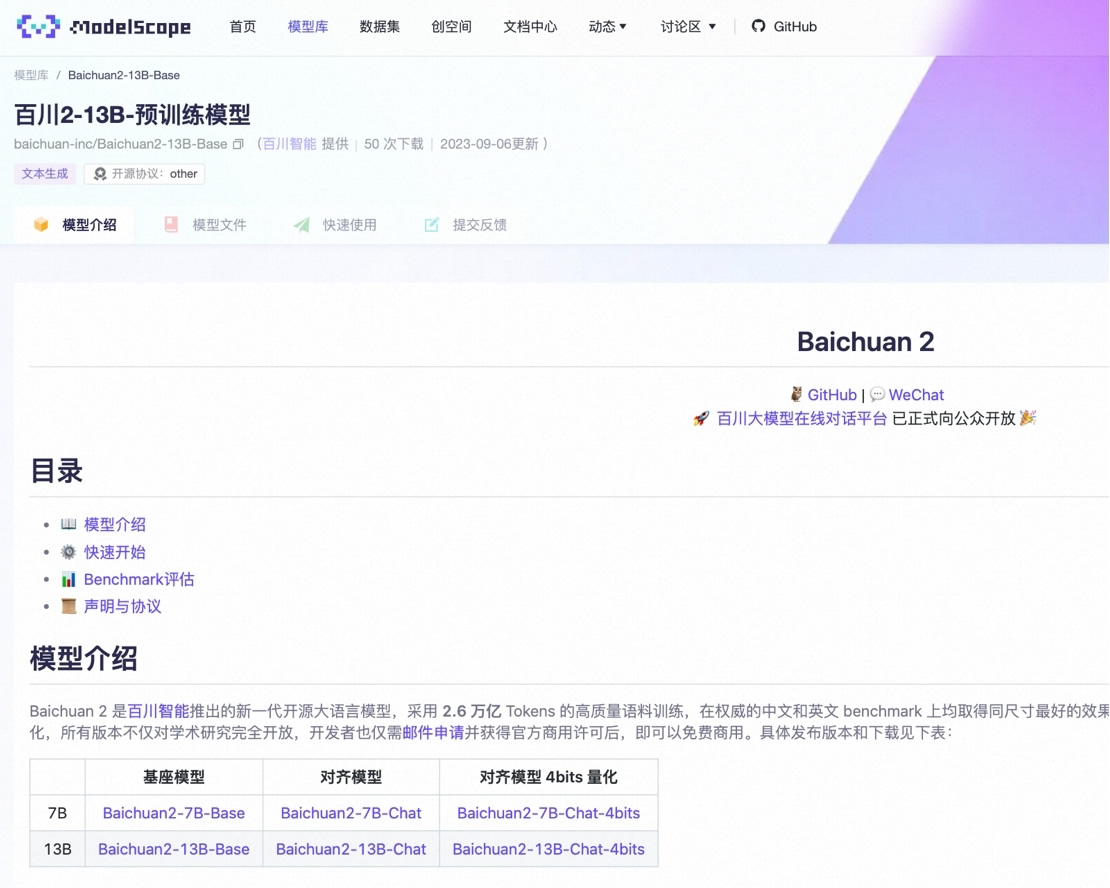This screenshot has height=888, width=1110.
Task: Click the Baichuan 2 heading
Action: (865, 341)
